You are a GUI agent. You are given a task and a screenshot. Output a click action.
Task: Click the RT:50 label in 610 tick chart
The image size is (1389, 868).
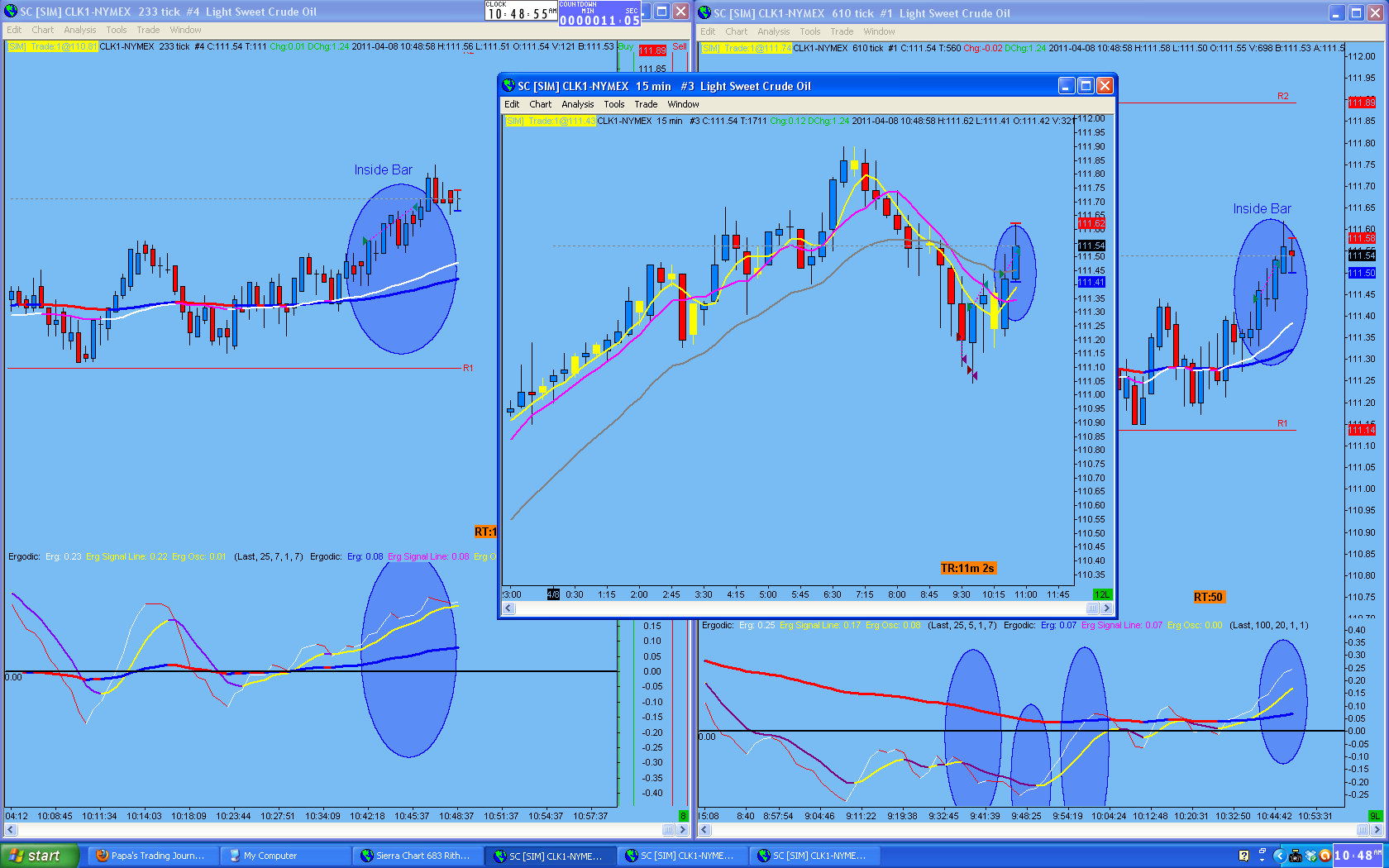click(1208, 597)
